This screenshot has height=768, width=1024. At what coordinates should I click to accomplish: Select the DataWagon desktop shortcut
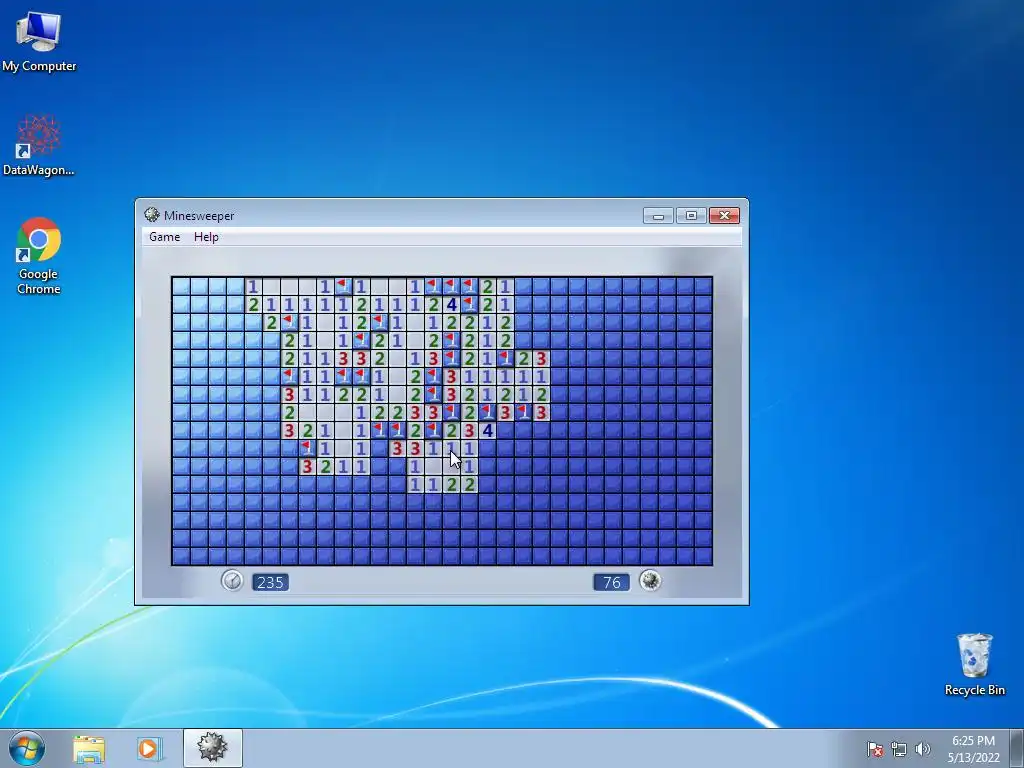[39, 145]
